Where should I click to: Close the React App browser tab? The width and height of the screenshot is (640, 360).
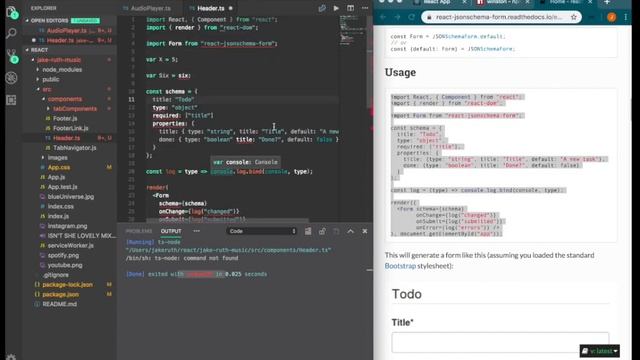coord(464,2)
